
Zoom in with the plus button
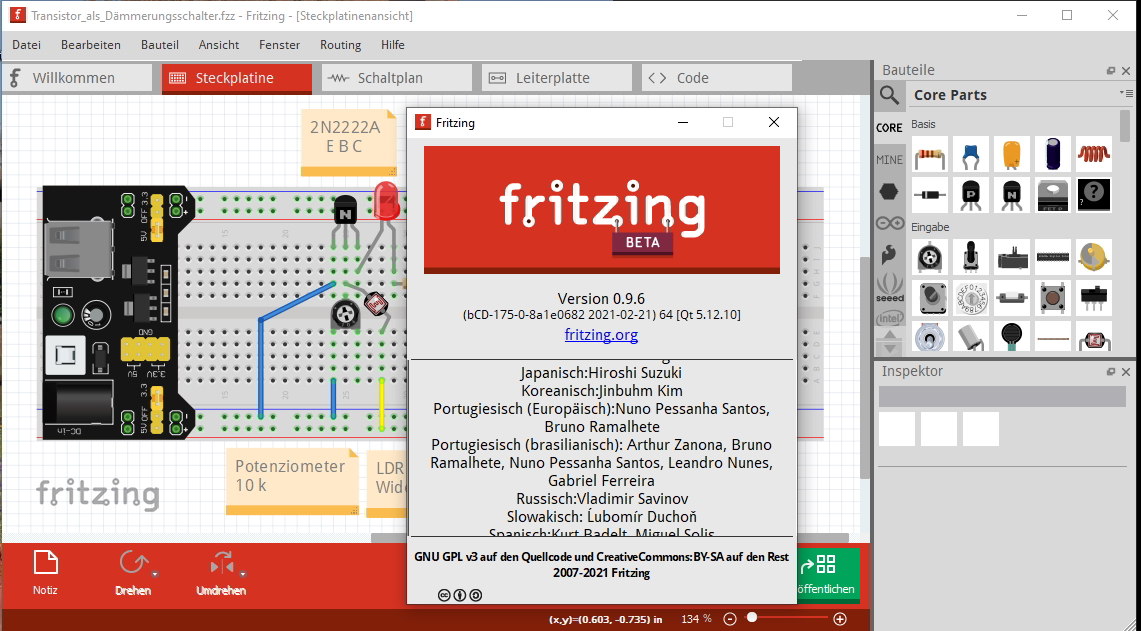coord(840,619)
